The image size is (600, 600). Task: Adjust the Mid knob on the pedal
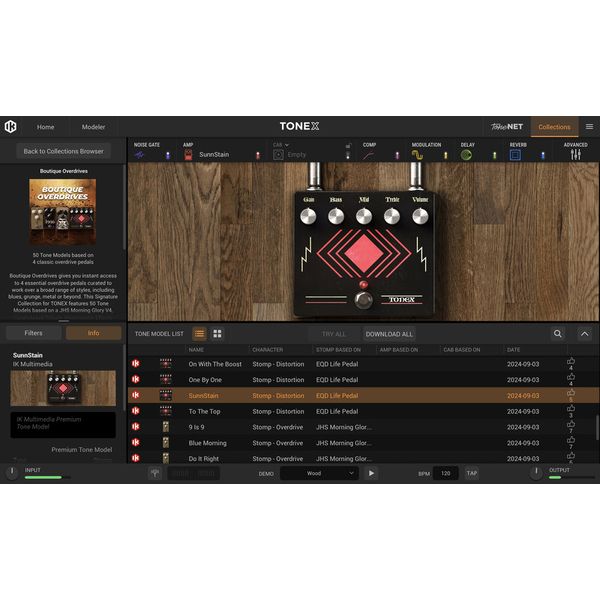[364, 216]
